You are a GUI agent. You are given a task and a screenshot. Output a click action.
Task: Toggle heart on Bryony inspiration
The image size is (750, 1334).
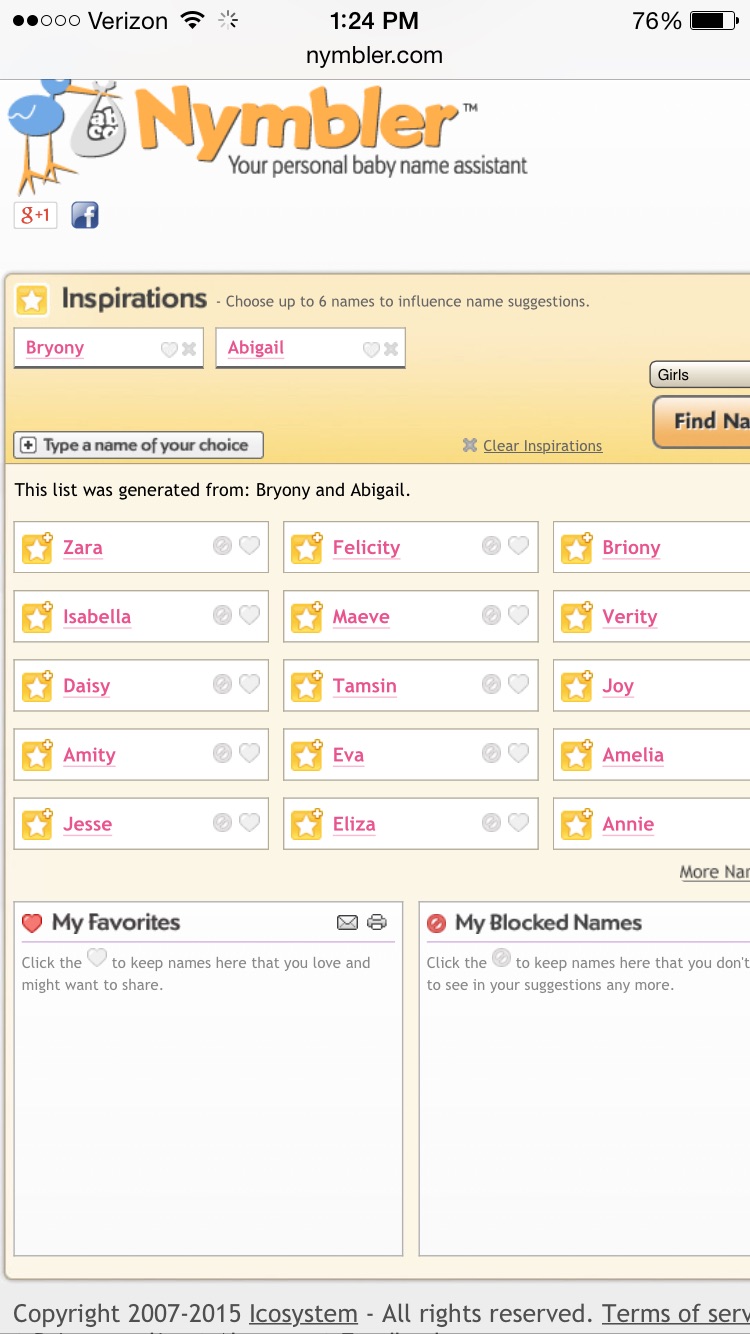coord(169,349)
